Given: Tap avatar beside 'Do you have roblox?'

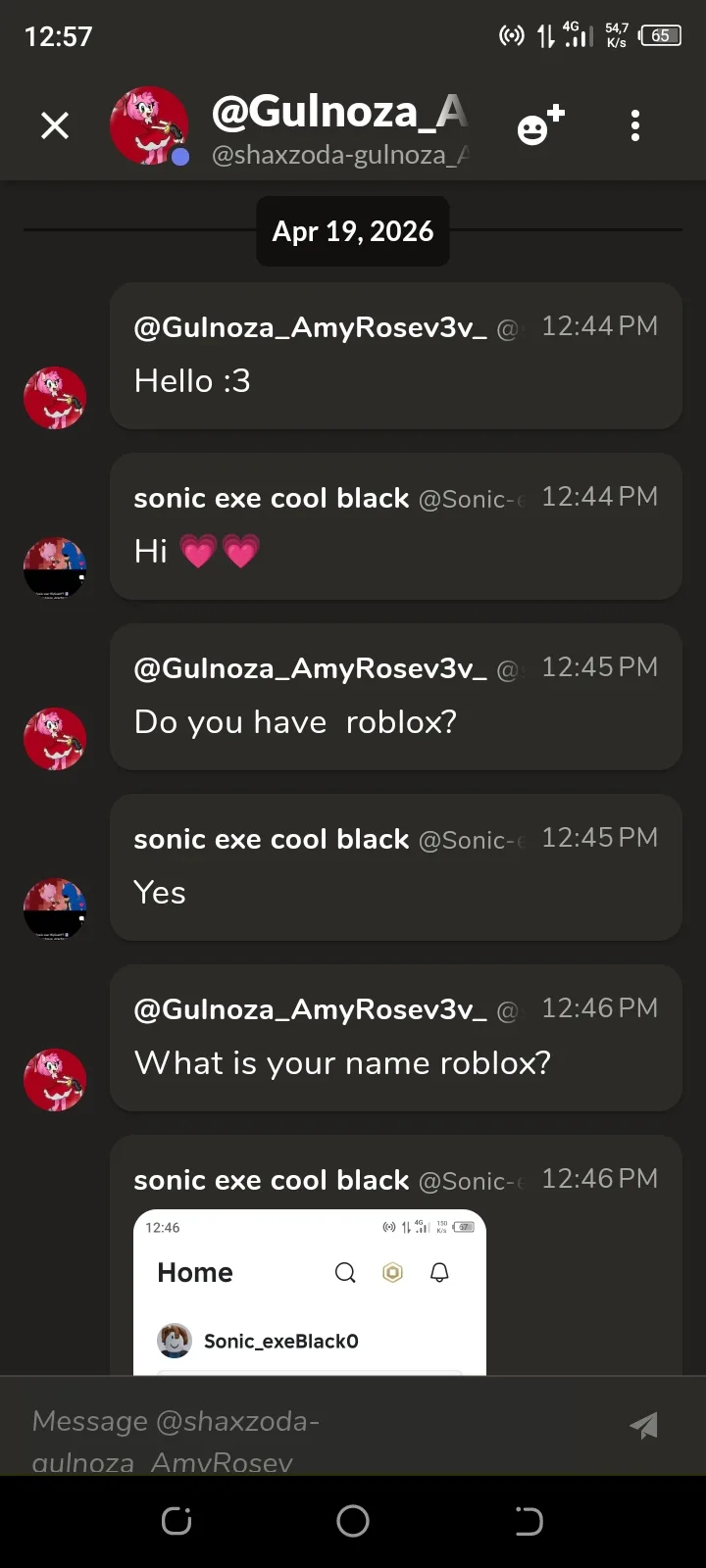Looking at the screenshot, I should click(x=55, y=739).
